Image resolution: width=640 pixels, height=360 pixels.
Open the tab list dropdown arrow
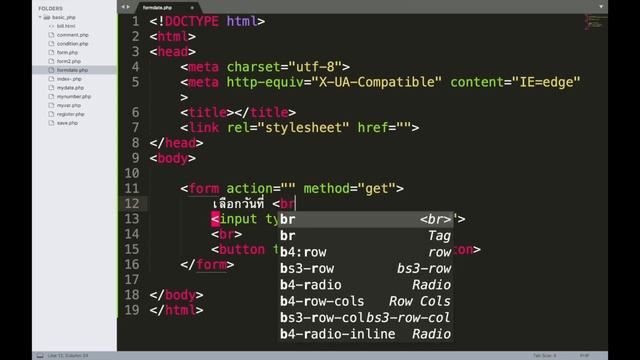(x=601, y=7)
